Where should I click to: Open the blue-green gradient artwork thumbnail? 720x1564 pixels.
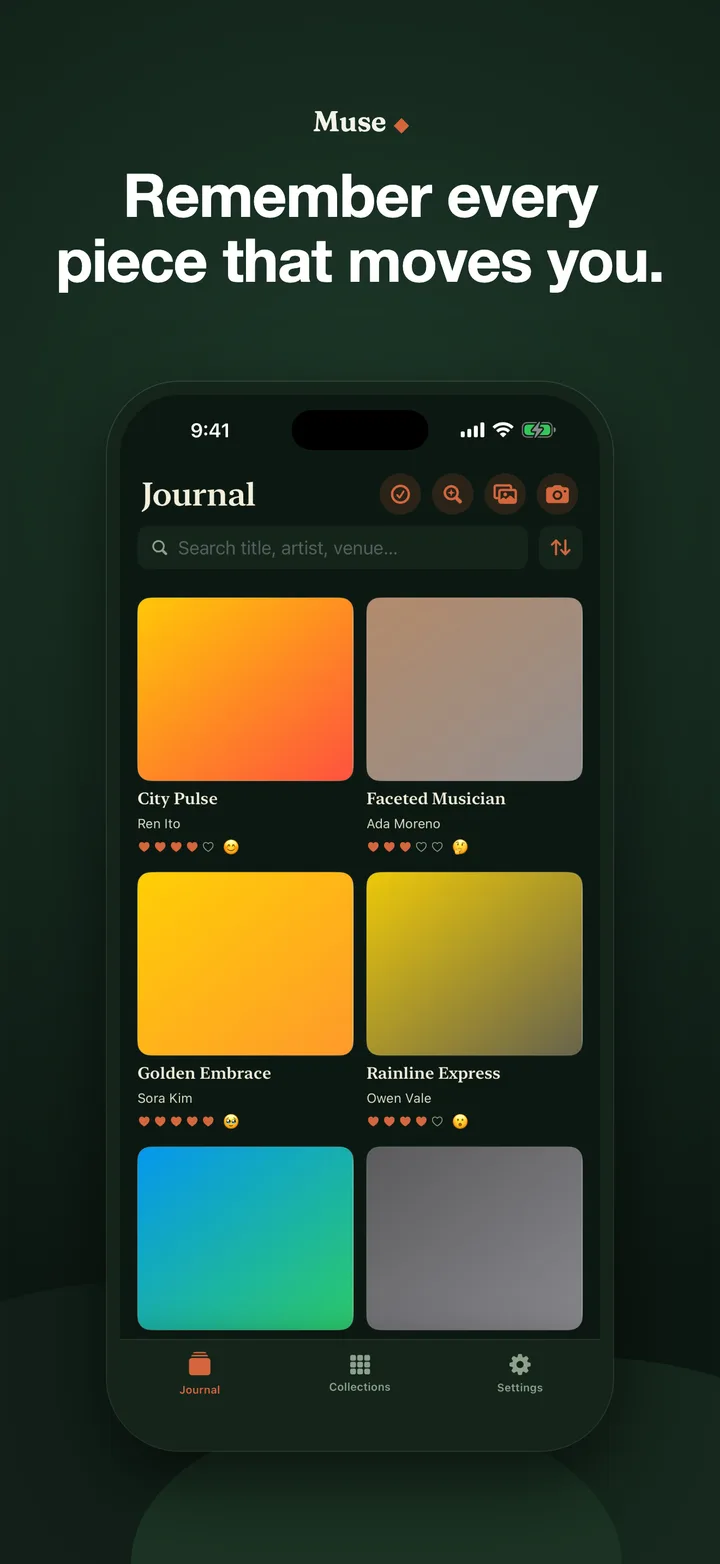[245, 1238]
